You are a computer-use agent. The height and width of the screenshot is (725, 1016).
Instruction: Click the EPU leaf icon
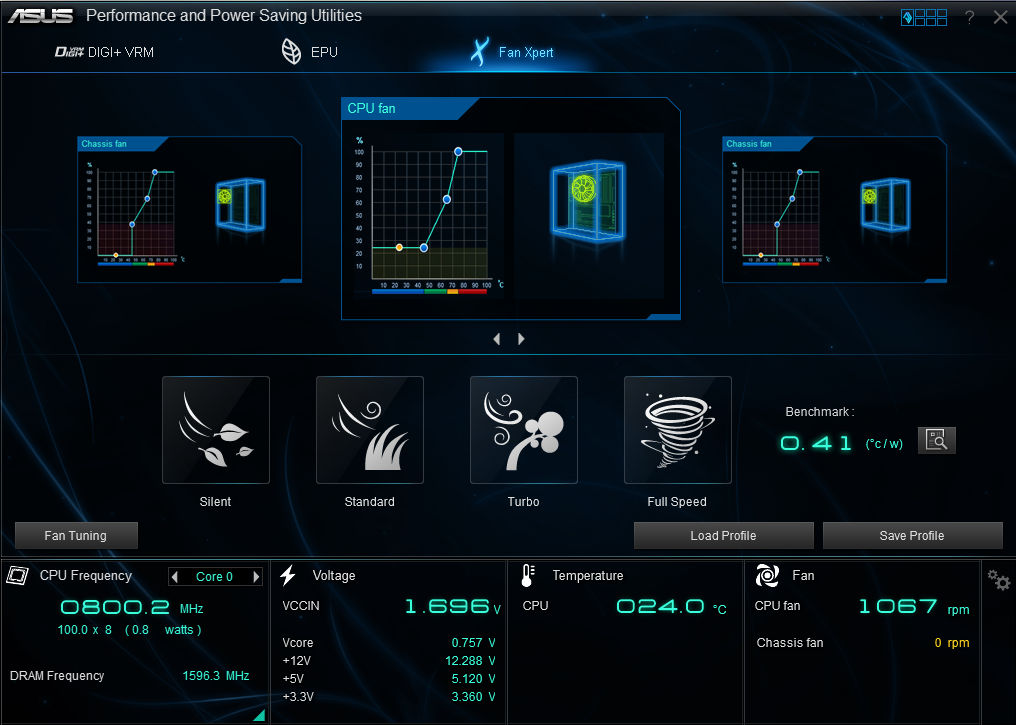point(292,52)
